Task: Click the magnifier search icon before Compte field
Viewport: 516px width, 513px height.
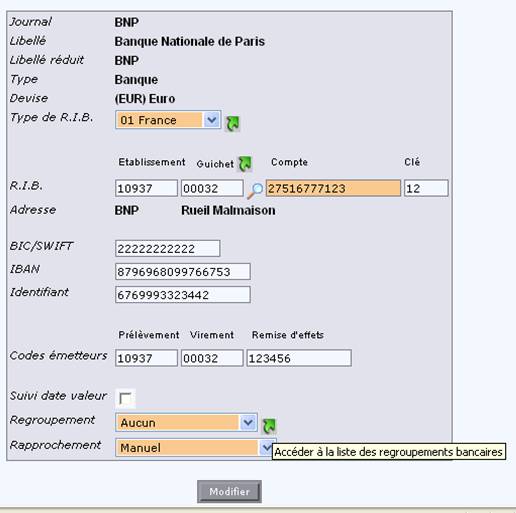Action: [255, 191]
